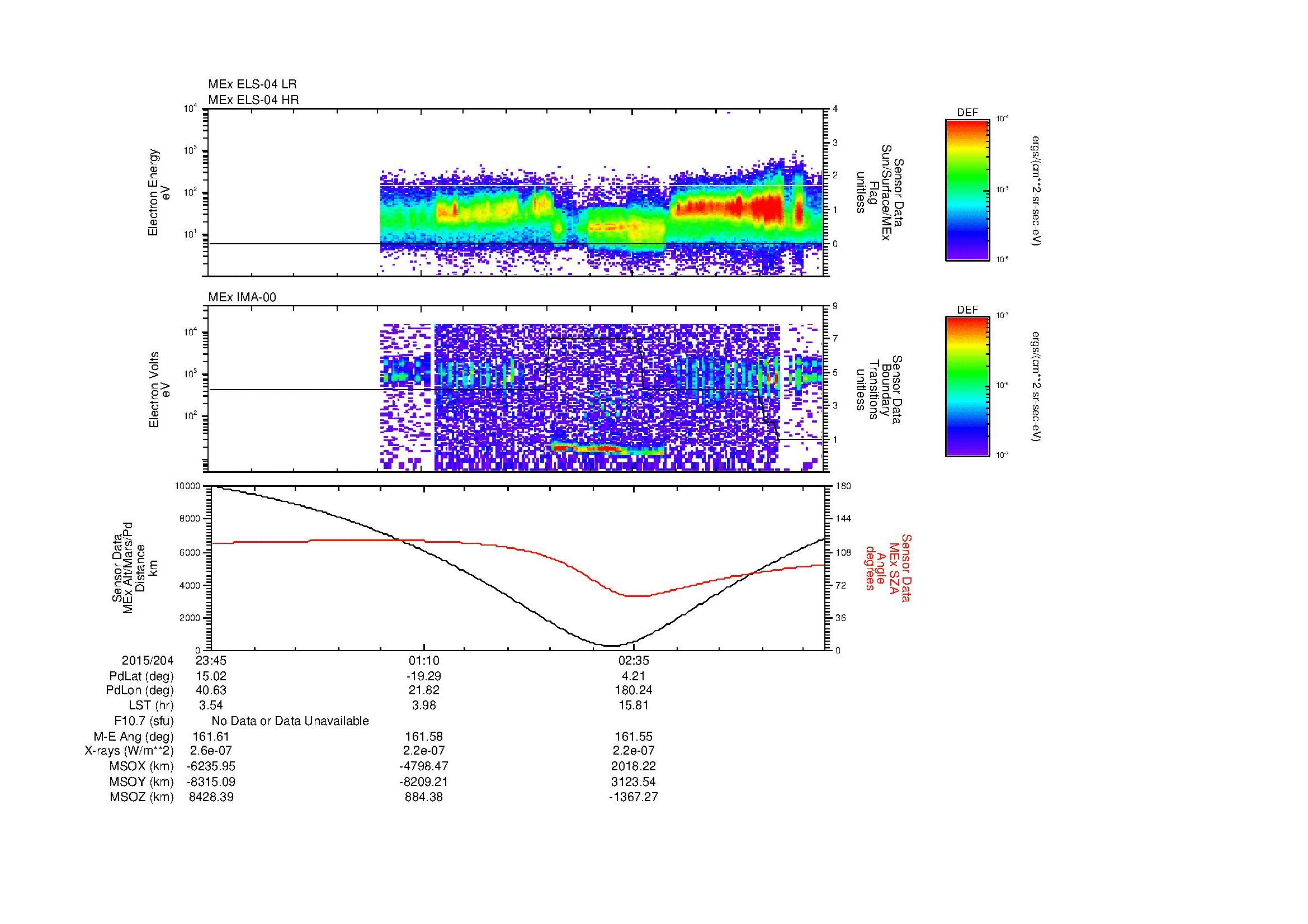The width and height of the screenshot is (1308, 924).
Task: Click the PdLat value '15.02'
Action: click(211, 676)
